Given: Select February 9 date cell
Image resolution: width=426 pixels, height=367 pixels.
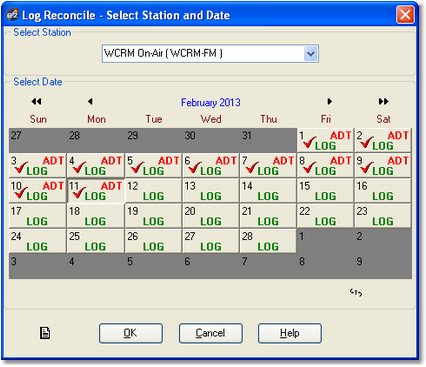Looking at the screenshot, I should pos(383,166).
